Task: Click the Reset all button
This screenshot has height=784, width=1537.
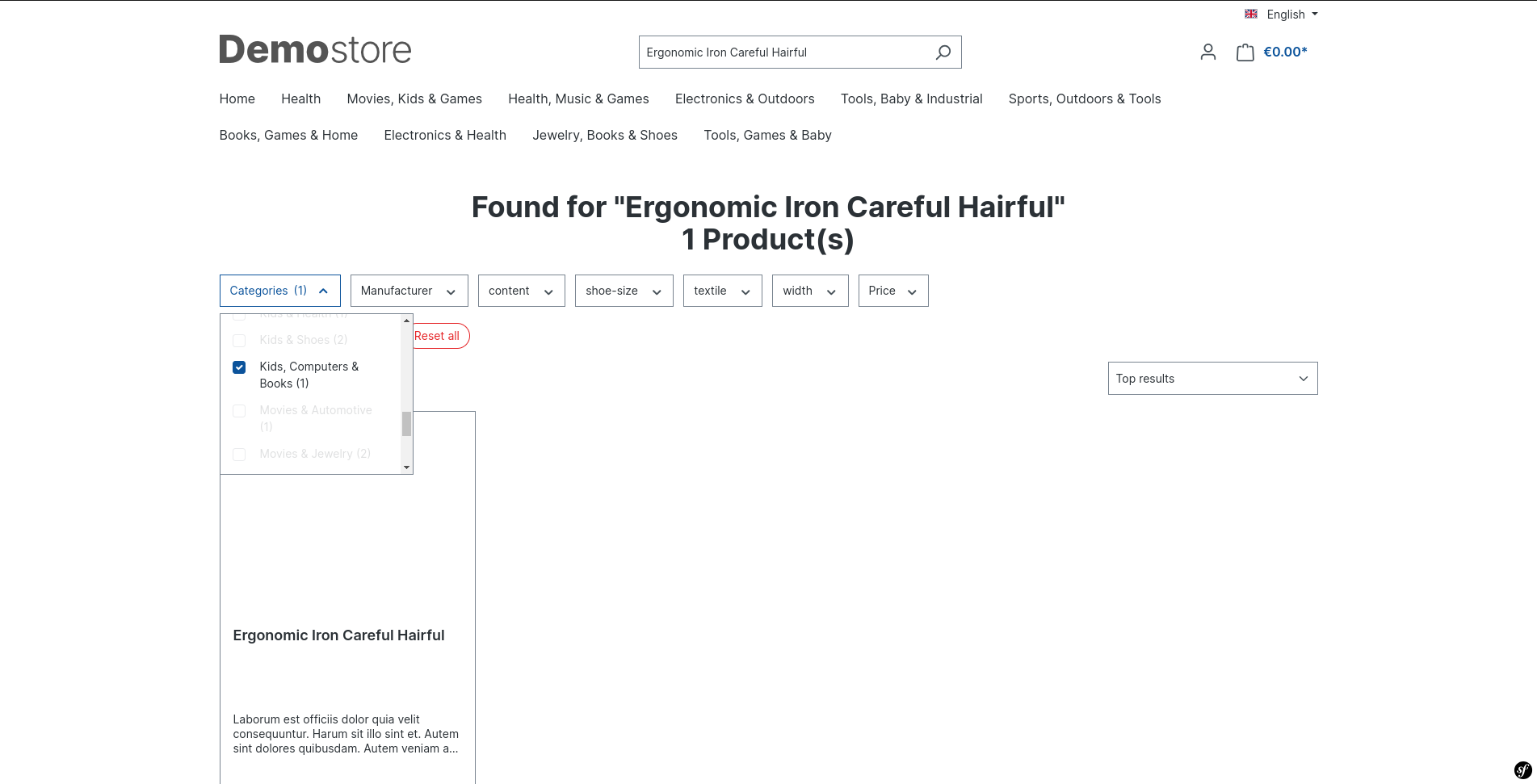Action: pyautogui.click(x=441, y=336)
